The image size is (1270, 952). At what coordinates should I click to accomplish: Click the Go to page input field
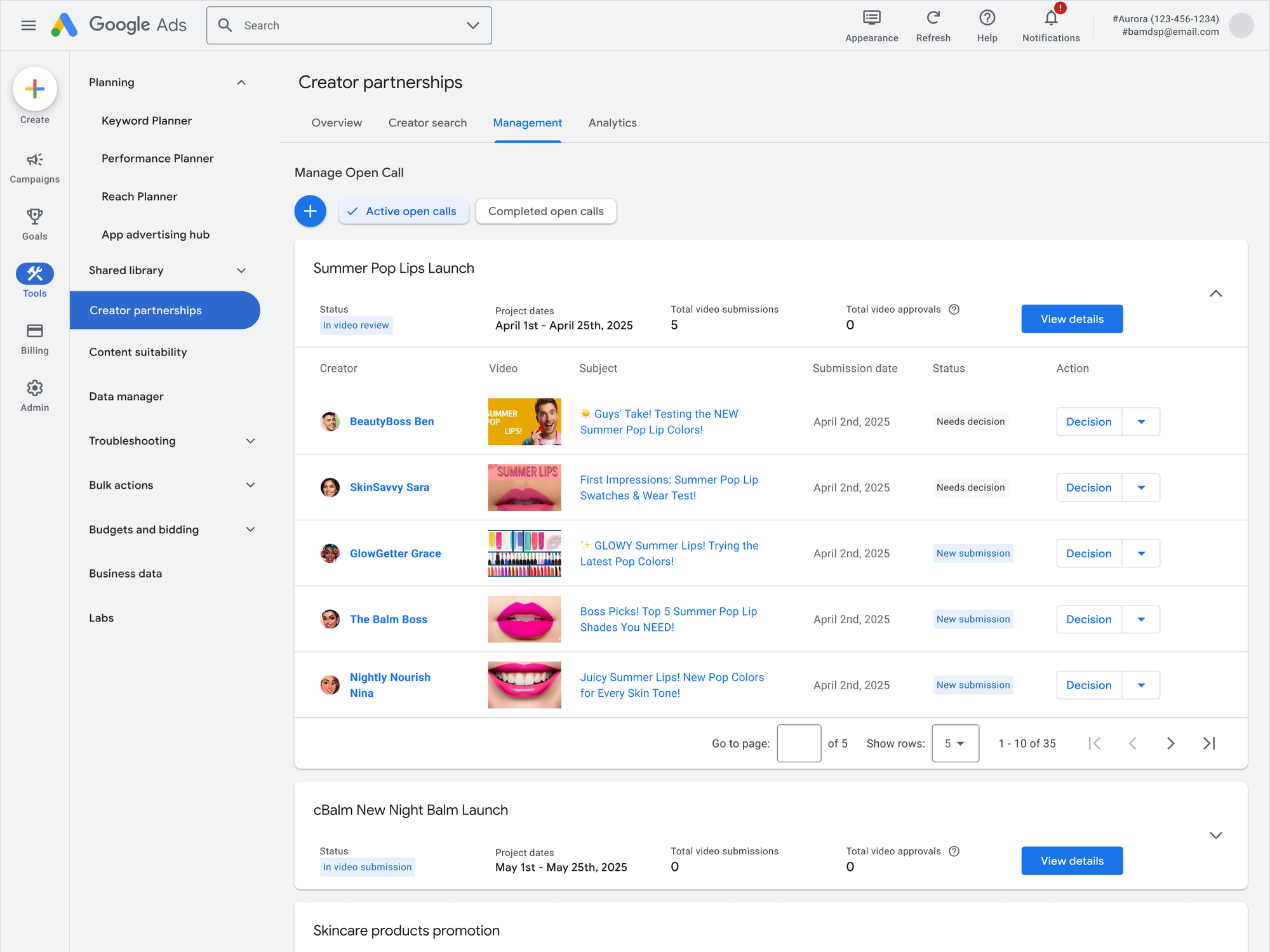799,743
